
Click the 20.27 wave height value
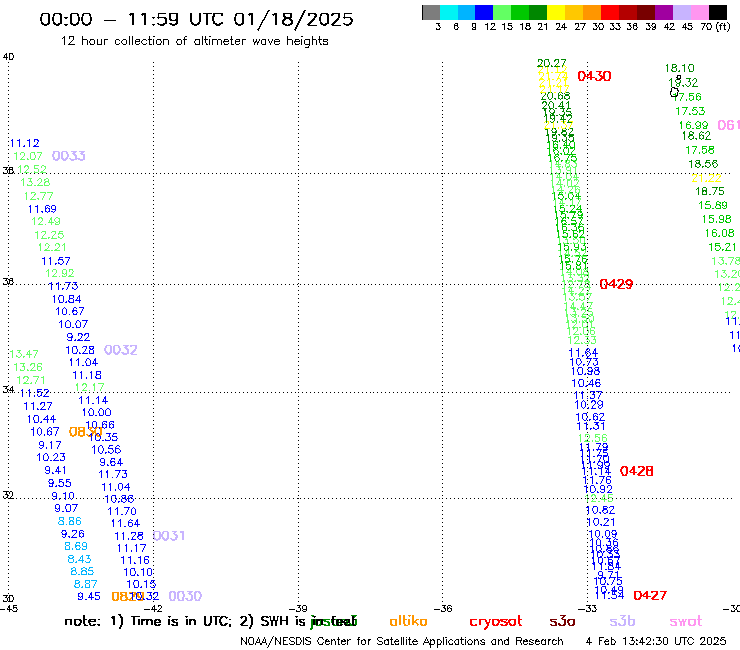click(552, 63)
